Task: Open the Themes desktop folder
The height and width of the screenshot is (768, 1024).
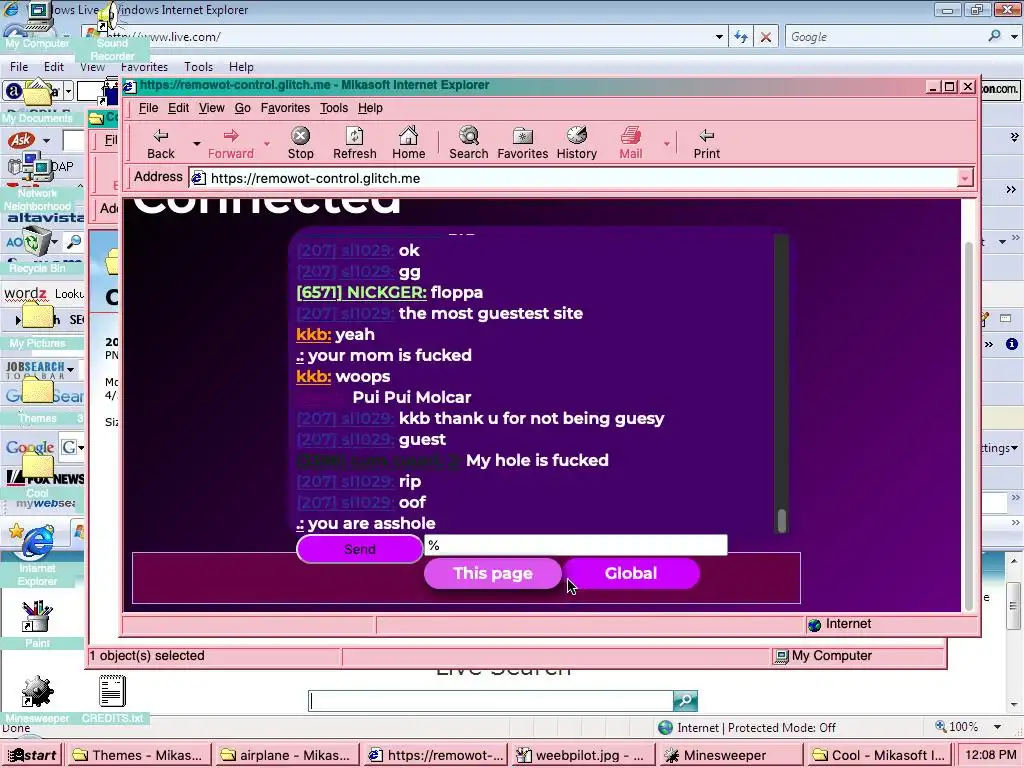Action: [37, 392]
